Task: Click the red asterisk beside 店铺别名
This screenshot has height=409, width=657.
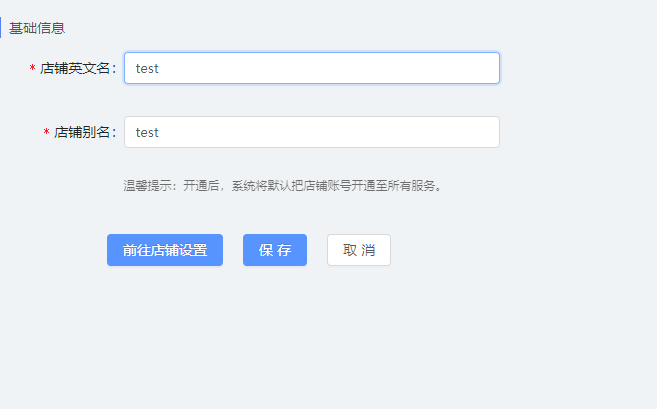Action: point(47,132)
